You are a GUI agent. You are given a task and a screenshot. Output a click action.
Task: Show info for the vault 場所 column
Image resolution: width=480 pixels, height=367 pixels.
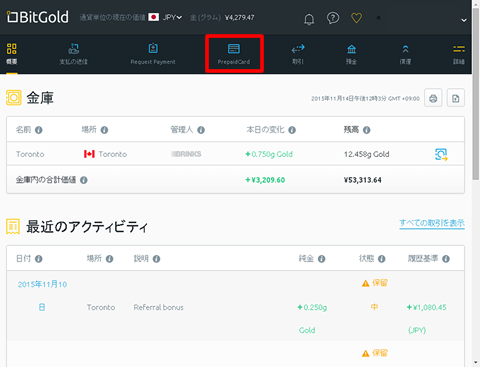[x=104, y=130]
